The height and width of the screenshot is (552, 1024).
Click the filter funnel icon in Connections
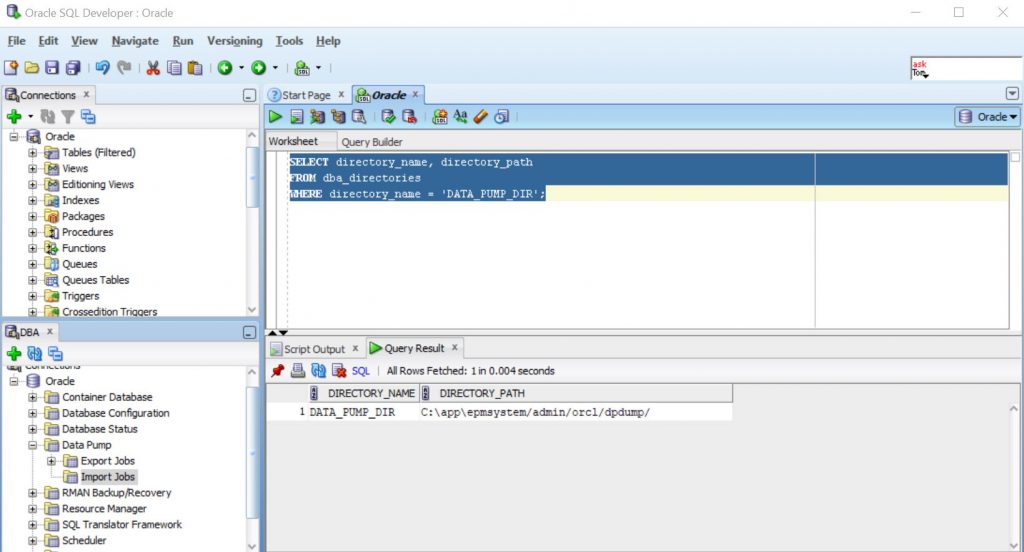pos(67,117)
